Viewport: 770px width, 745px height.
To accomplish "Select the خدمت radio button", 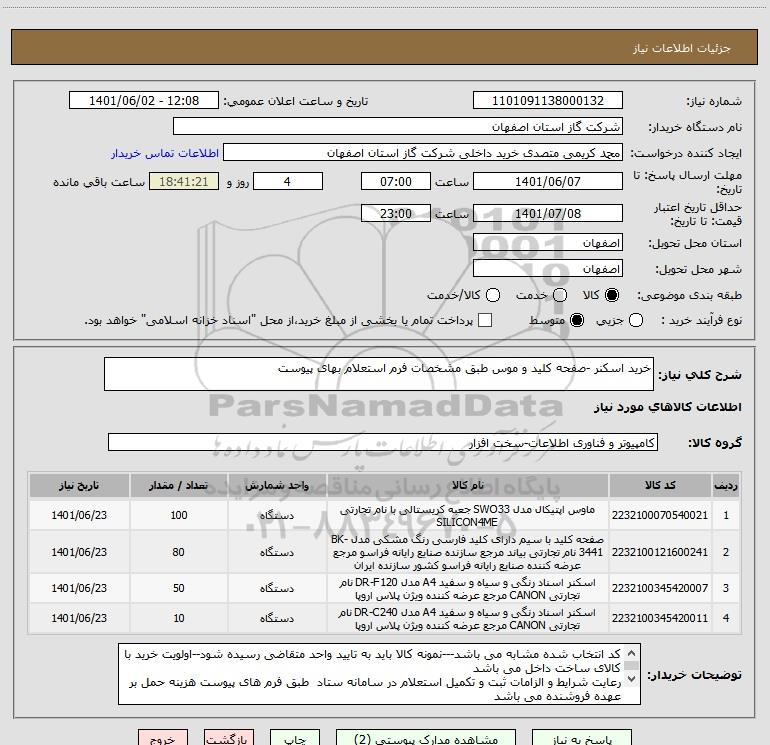I will (560, 295).
